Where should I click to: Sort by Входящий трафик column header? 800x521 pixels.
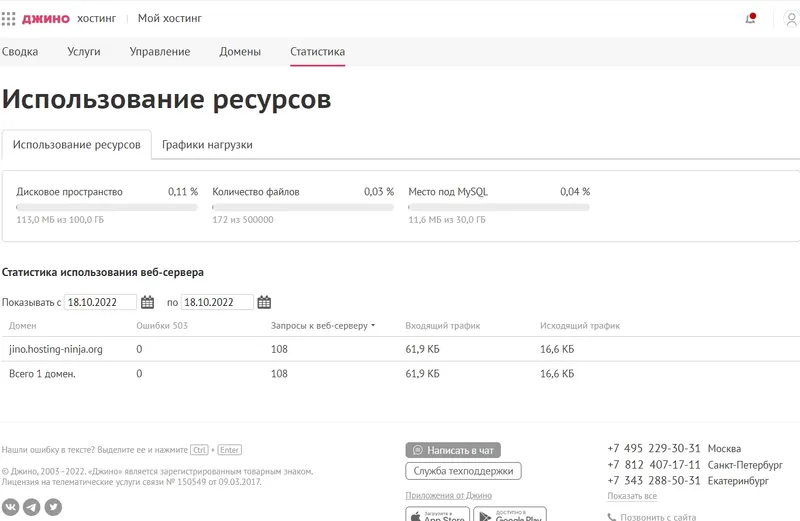click(x=443, y=326)
